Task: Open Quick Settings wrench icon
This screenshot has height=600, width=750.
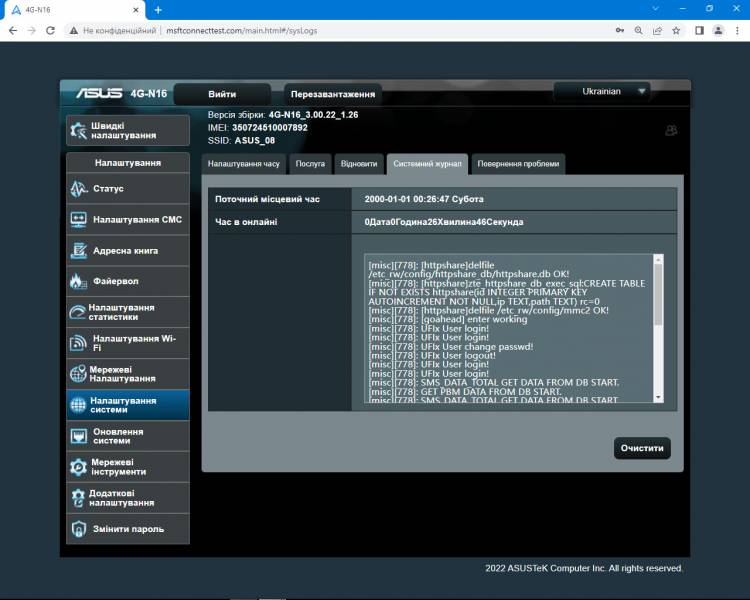Action: click(x=78, y=130)
